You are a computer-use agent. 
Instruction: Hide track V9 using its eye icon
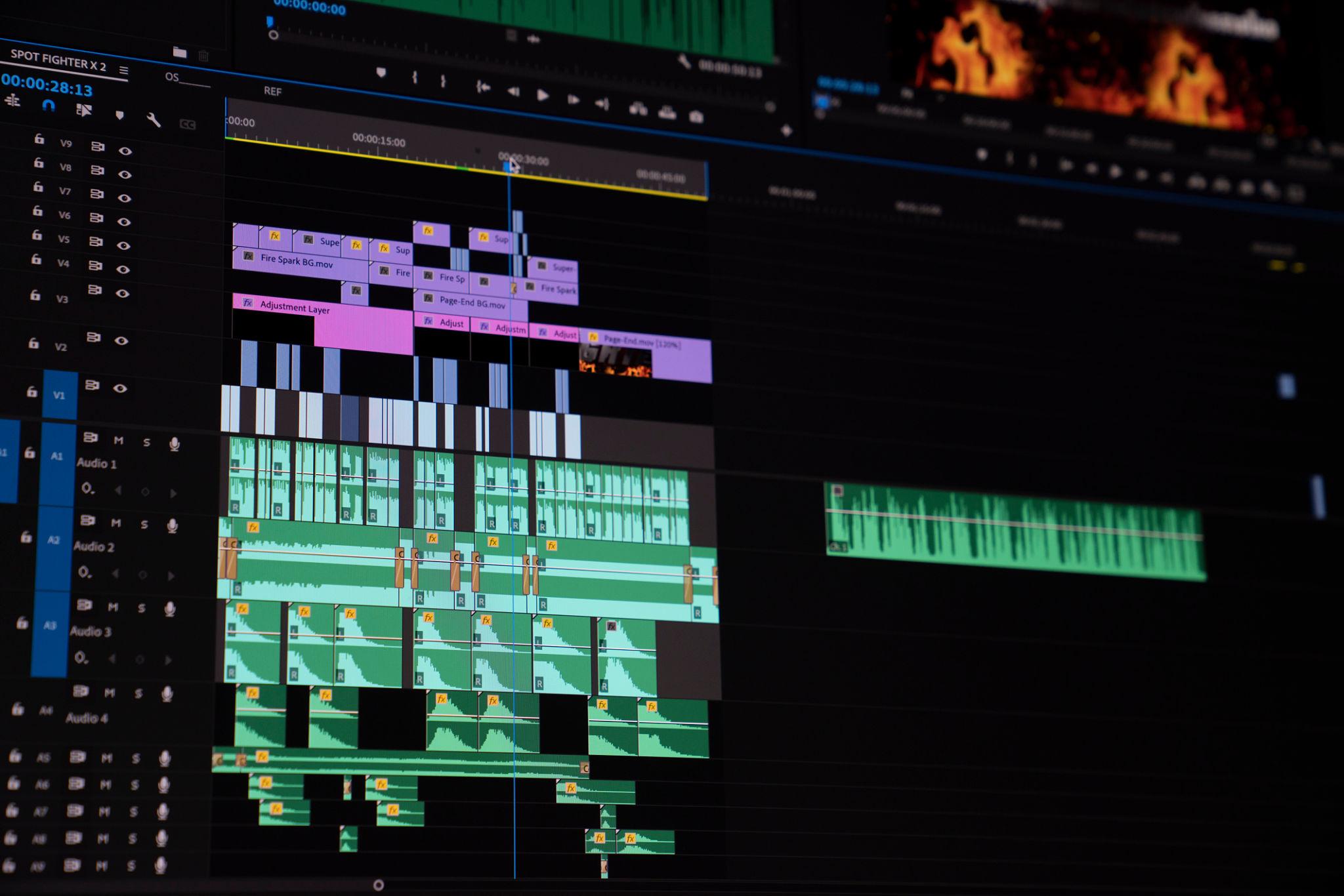point(125,151)
